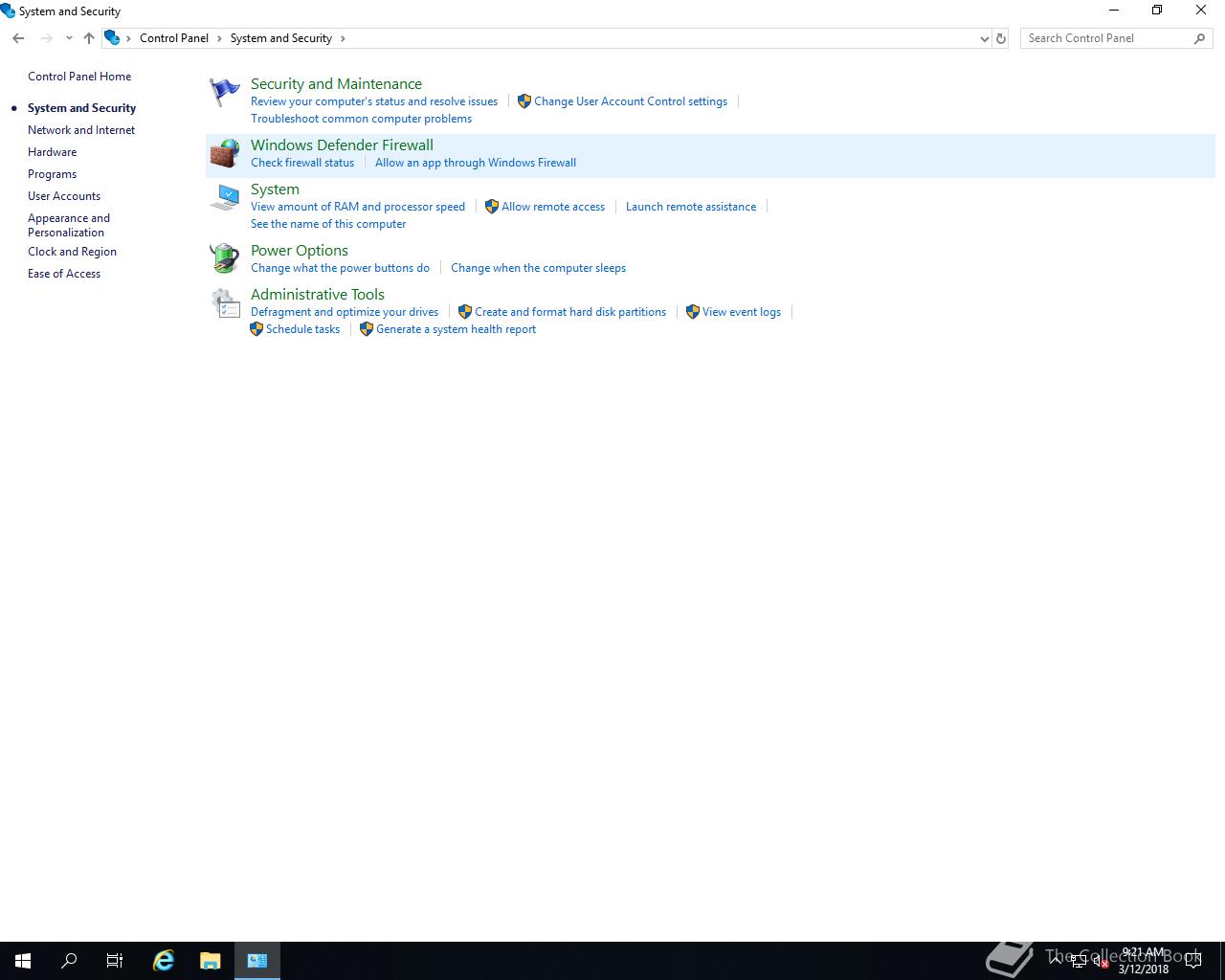Go forward with the Forward arrow

[46, 38]
